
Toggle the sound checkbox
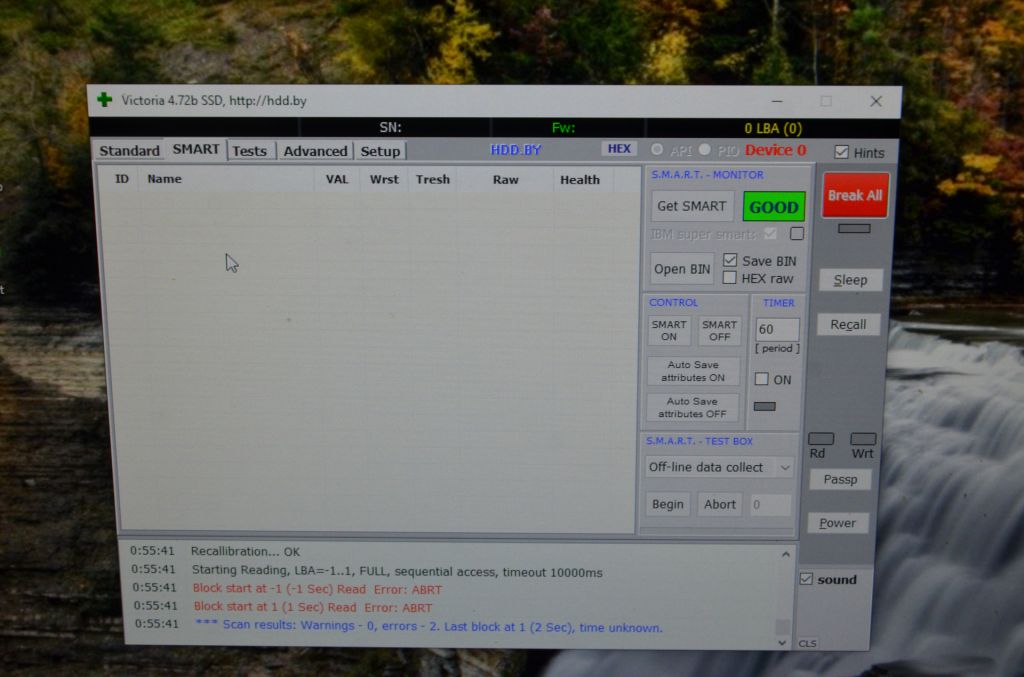pos(807,579)
